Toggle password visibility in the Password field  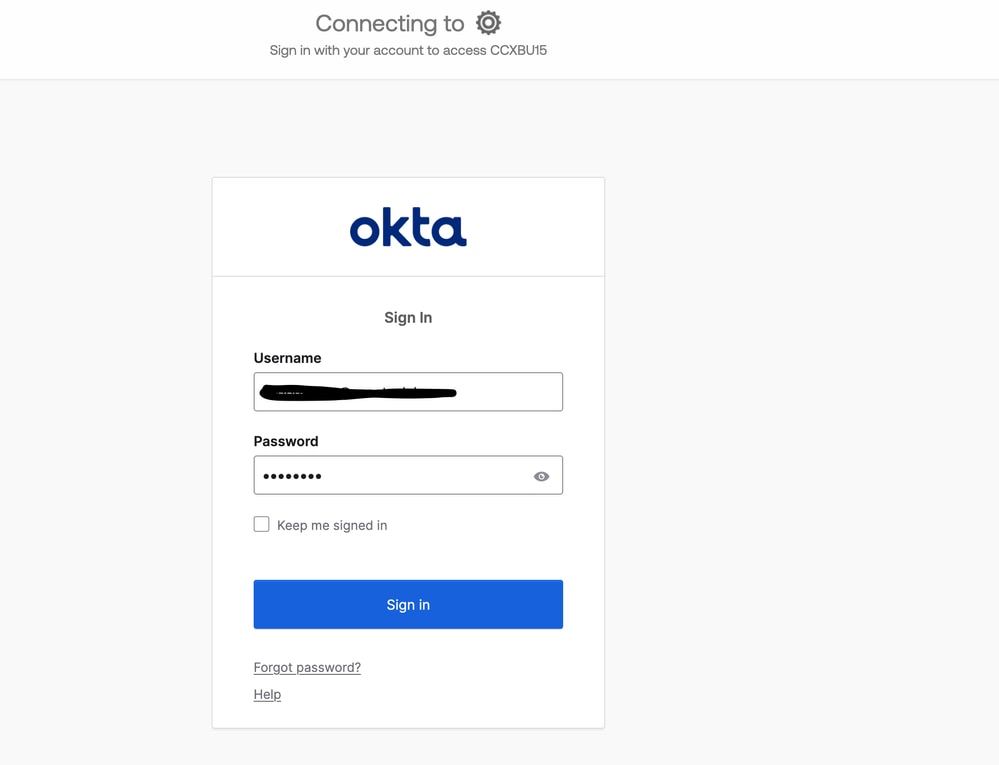pyautogui.click(x=541, y=476)
